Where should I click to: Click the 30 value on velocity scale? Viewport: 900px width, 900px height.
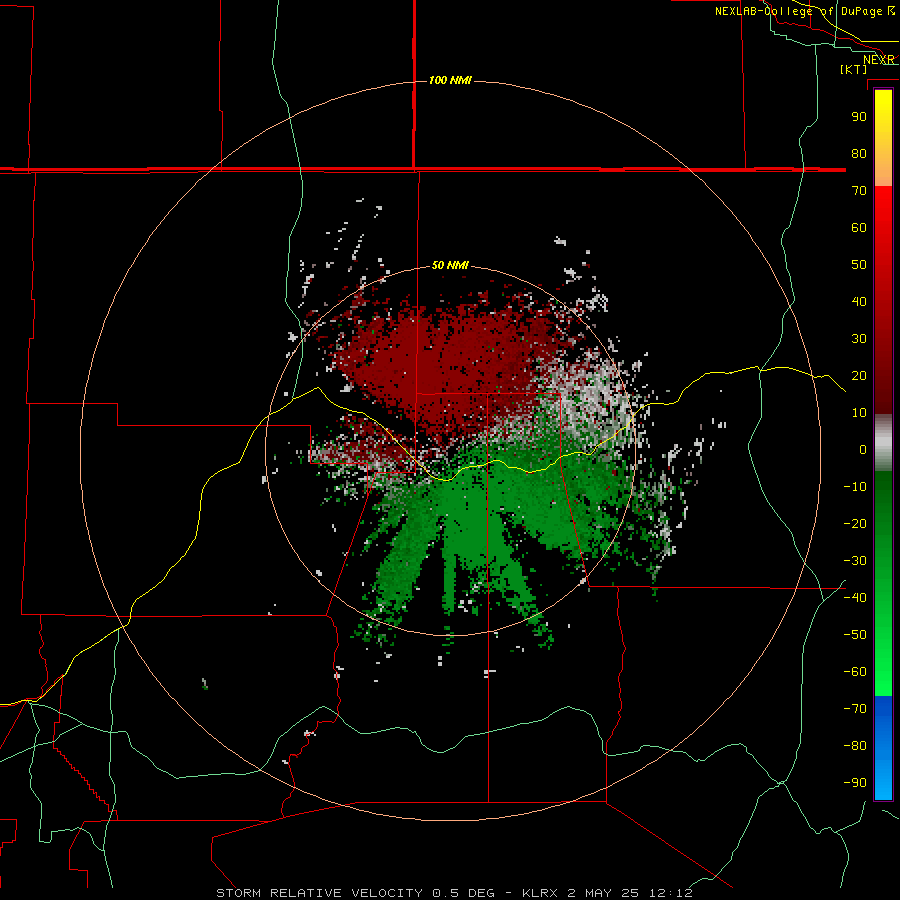[x=859, y=339]
